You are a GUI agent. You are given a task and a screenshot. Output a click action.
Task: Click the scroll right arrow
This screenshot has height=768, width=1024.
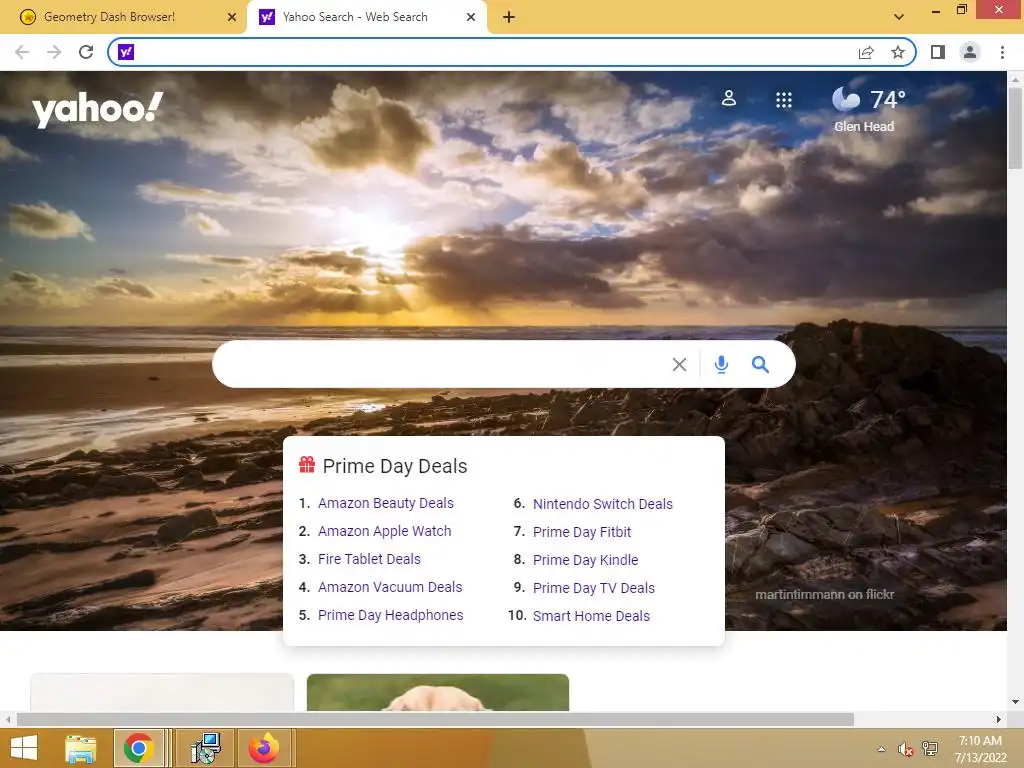pos(999,719)
